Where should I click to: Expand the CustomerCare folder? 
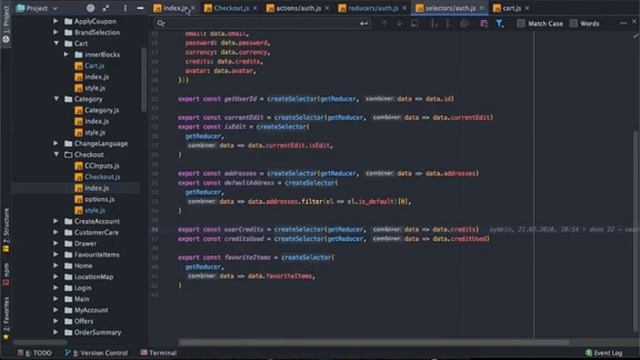coord(56,232)
